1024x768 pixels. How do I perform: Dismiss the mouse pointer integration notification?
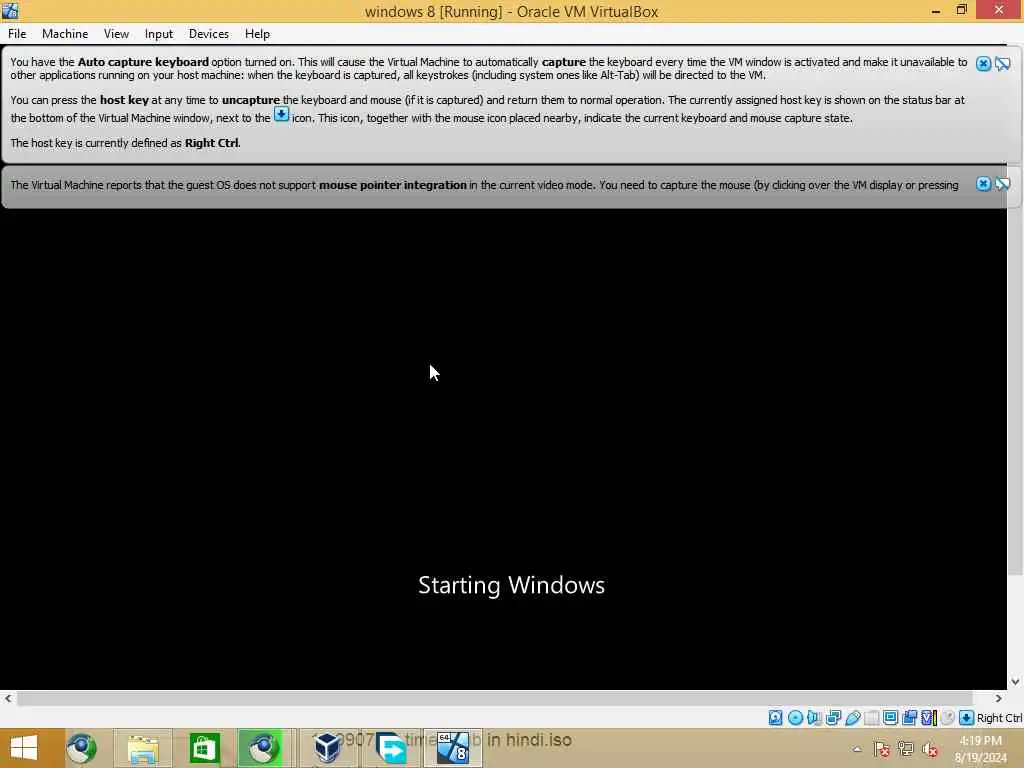point(984,184)
